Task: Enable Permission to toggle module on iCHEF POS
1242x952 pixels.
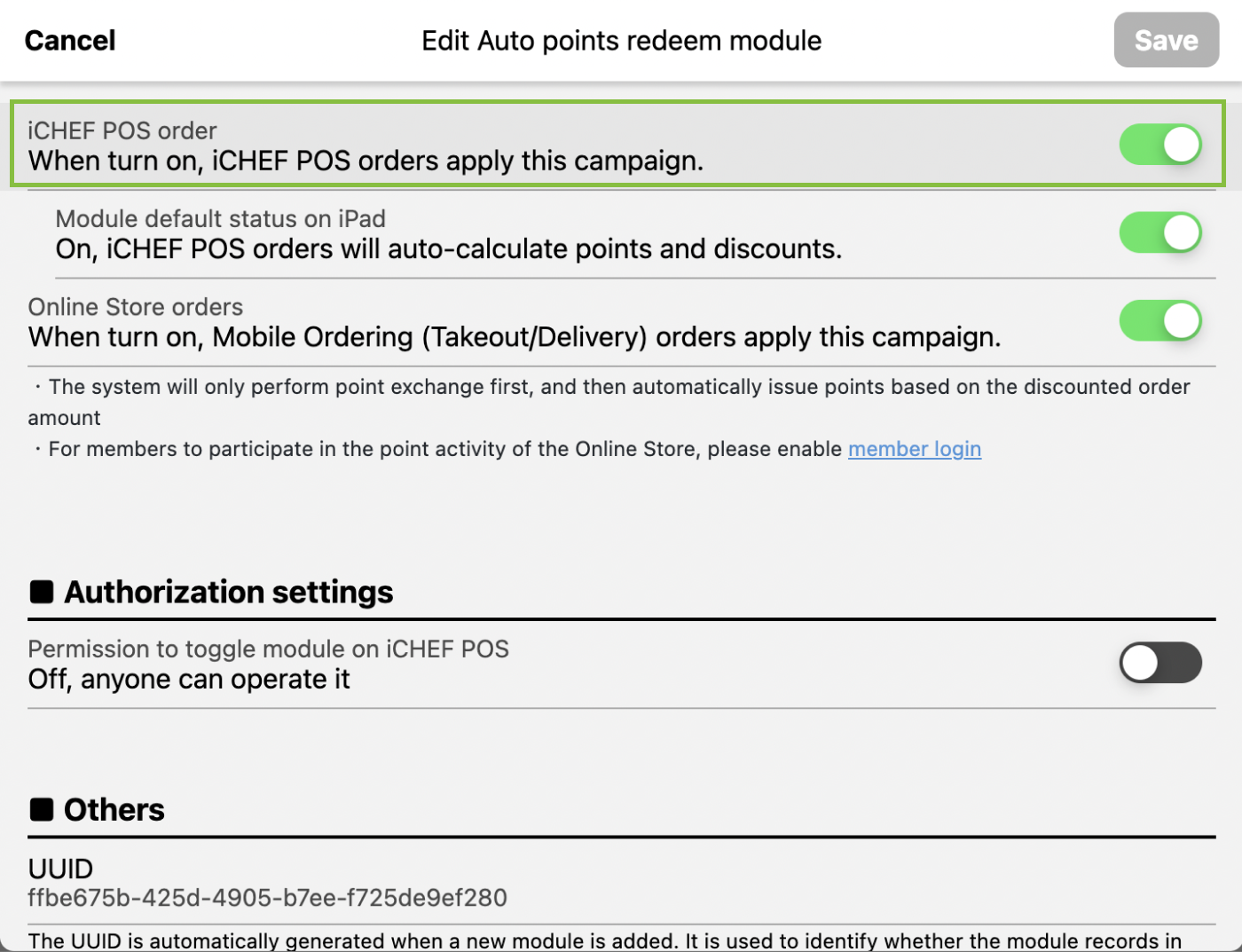Action: [x=1159, y=663]
